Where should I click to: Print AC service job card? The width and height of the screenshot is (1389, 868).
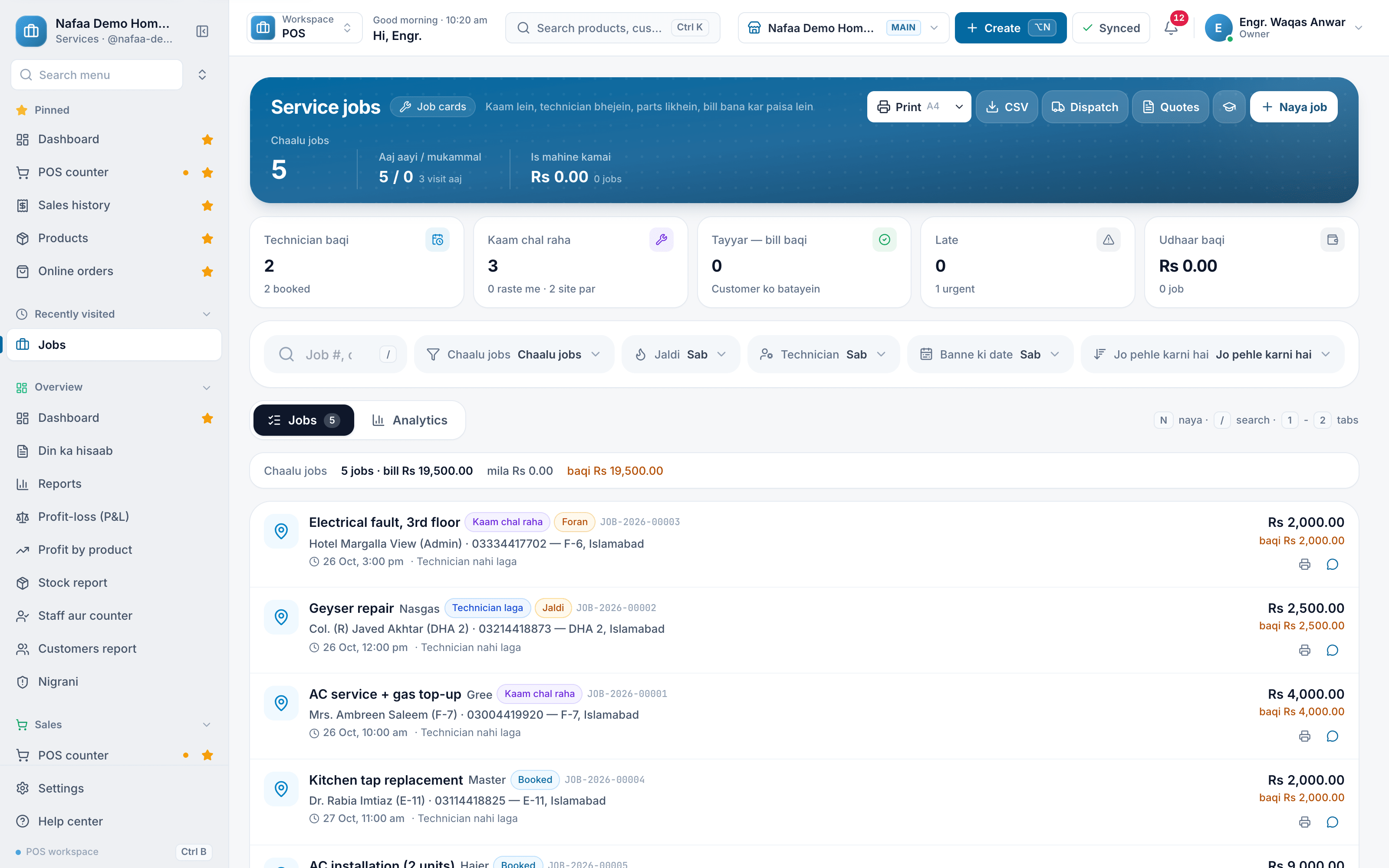click(1305, 736)
